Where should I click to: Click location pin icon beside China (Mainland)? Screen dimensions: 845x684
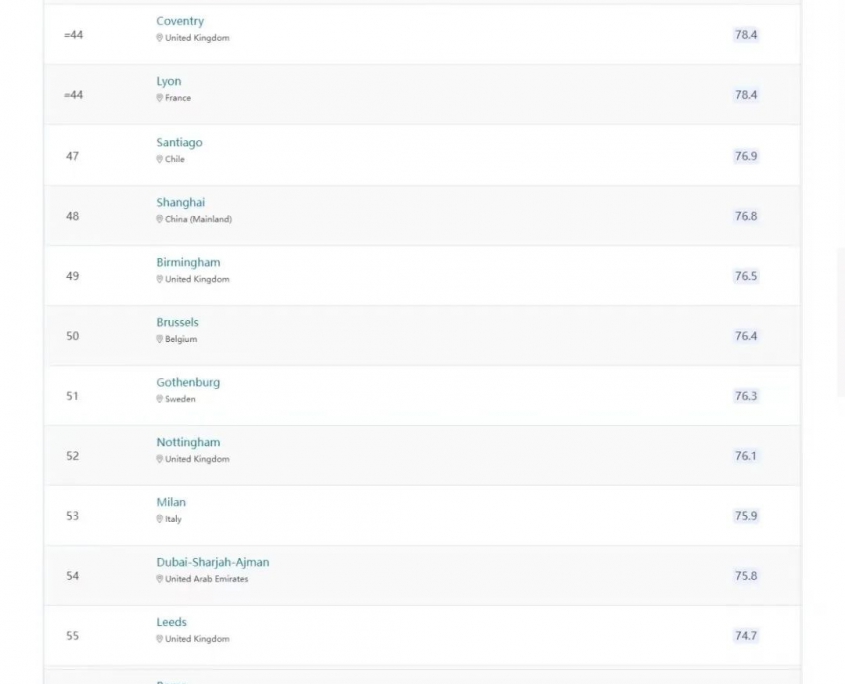(160, 219)
